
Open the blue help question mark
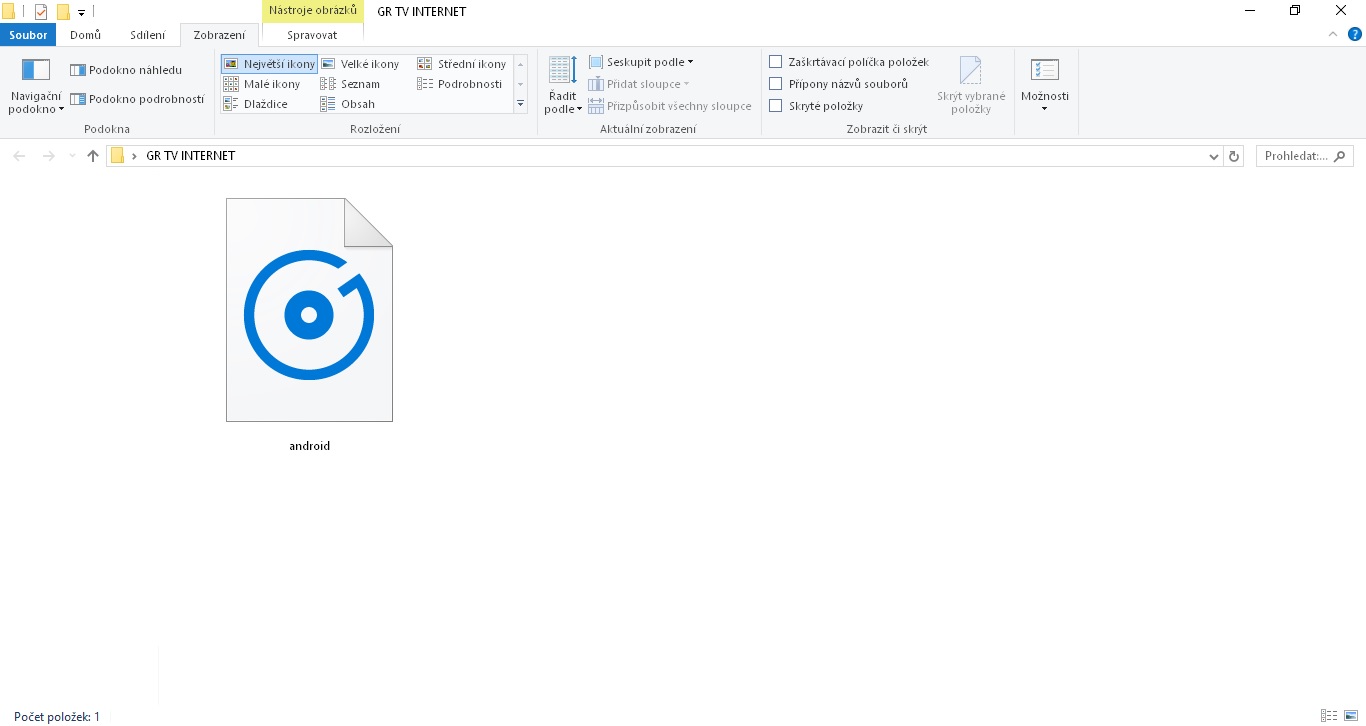pos(1355,34)
